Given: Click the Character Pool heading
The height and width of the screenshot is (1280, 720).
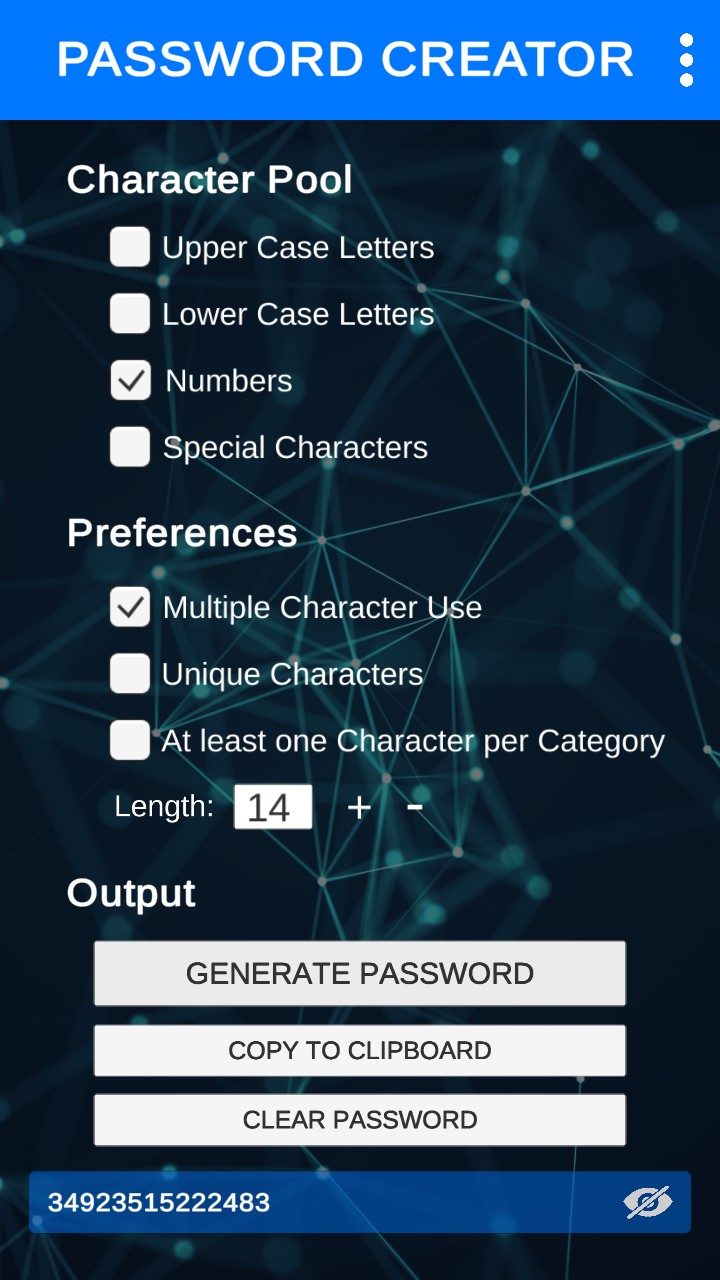Looking at the screenshot, I should [210, 180].
